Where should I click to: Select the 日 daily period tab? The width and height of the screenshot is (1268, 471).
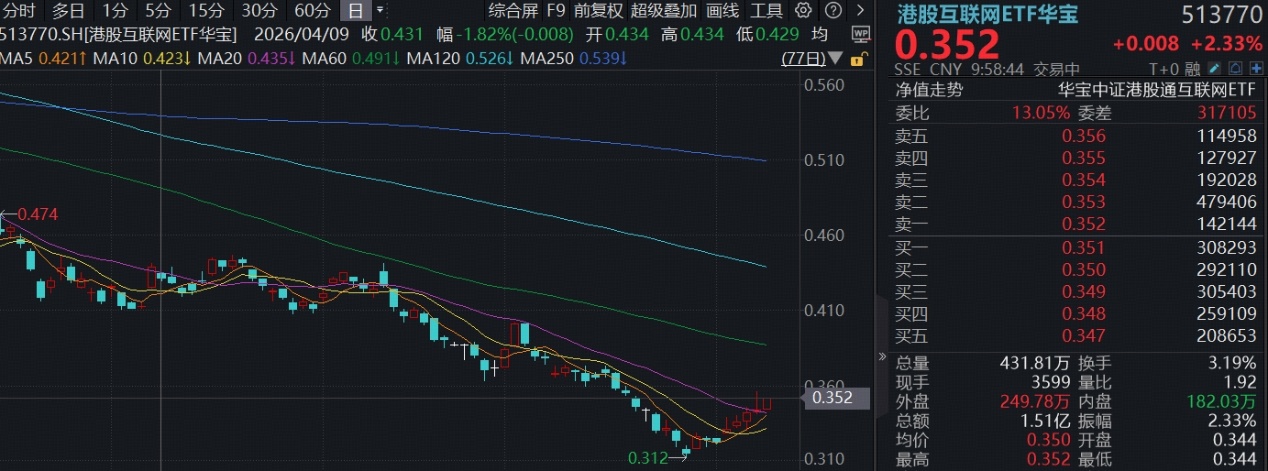tap(354, 11)
